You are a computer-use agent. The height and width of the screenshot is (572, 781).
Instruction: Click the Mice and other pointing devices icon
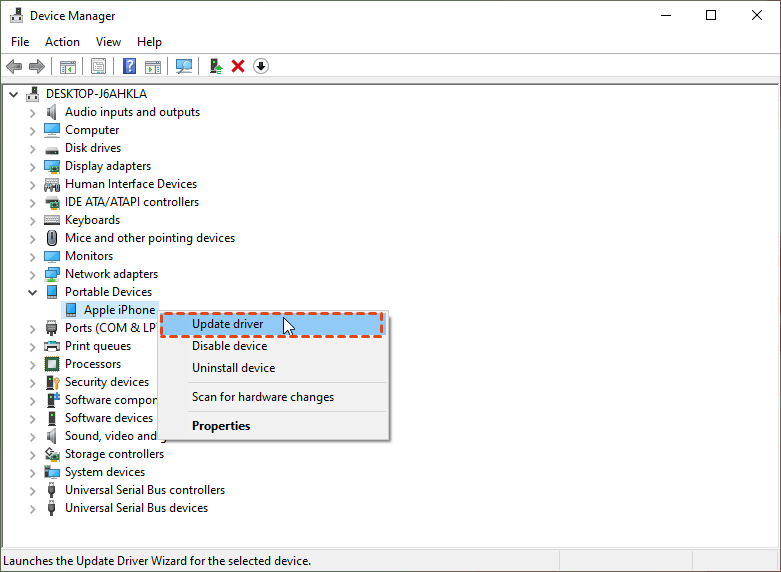point(52,238)
